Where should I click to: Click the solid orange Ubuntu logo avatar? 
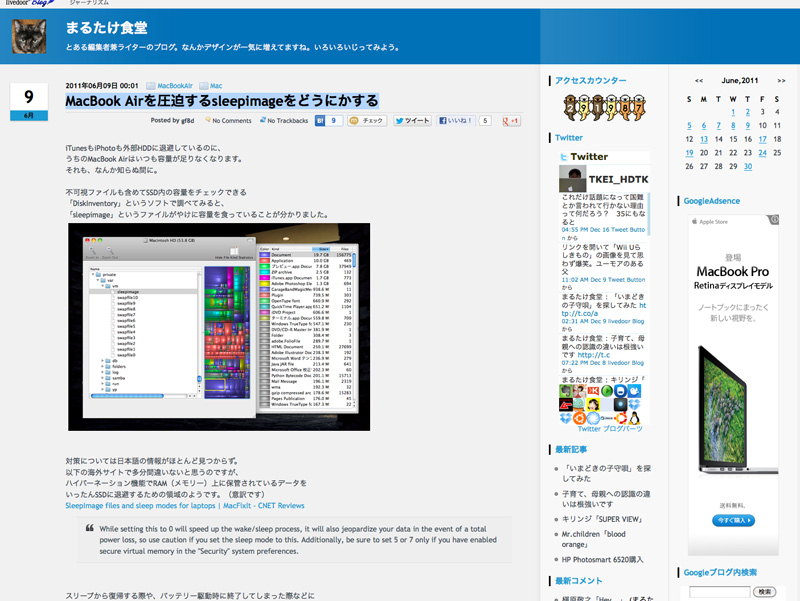click(580, 418)
